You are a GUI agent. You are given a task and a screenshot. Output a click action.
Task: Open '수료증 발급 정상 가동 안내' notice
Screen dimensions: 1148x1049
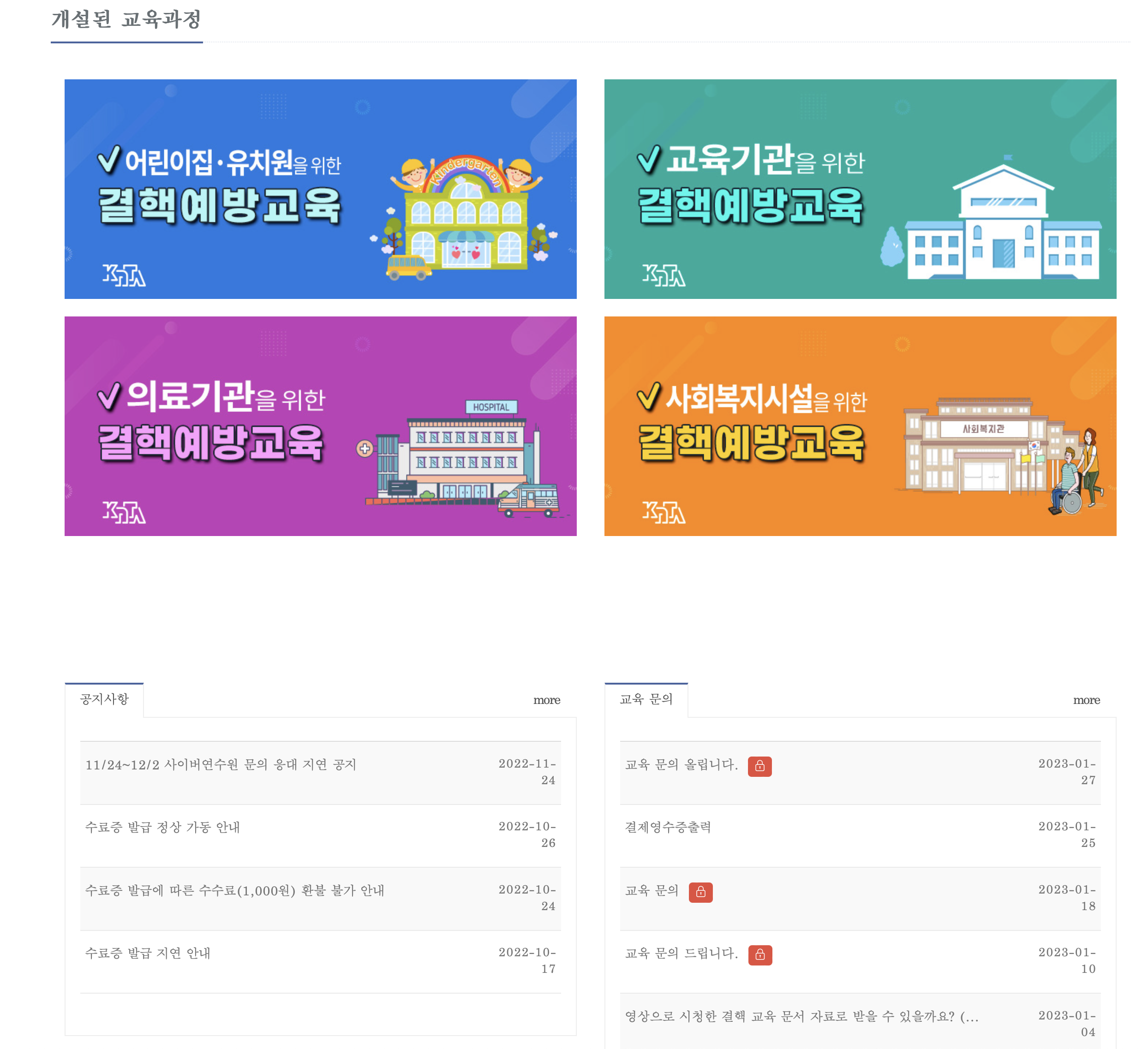[162, 827]
